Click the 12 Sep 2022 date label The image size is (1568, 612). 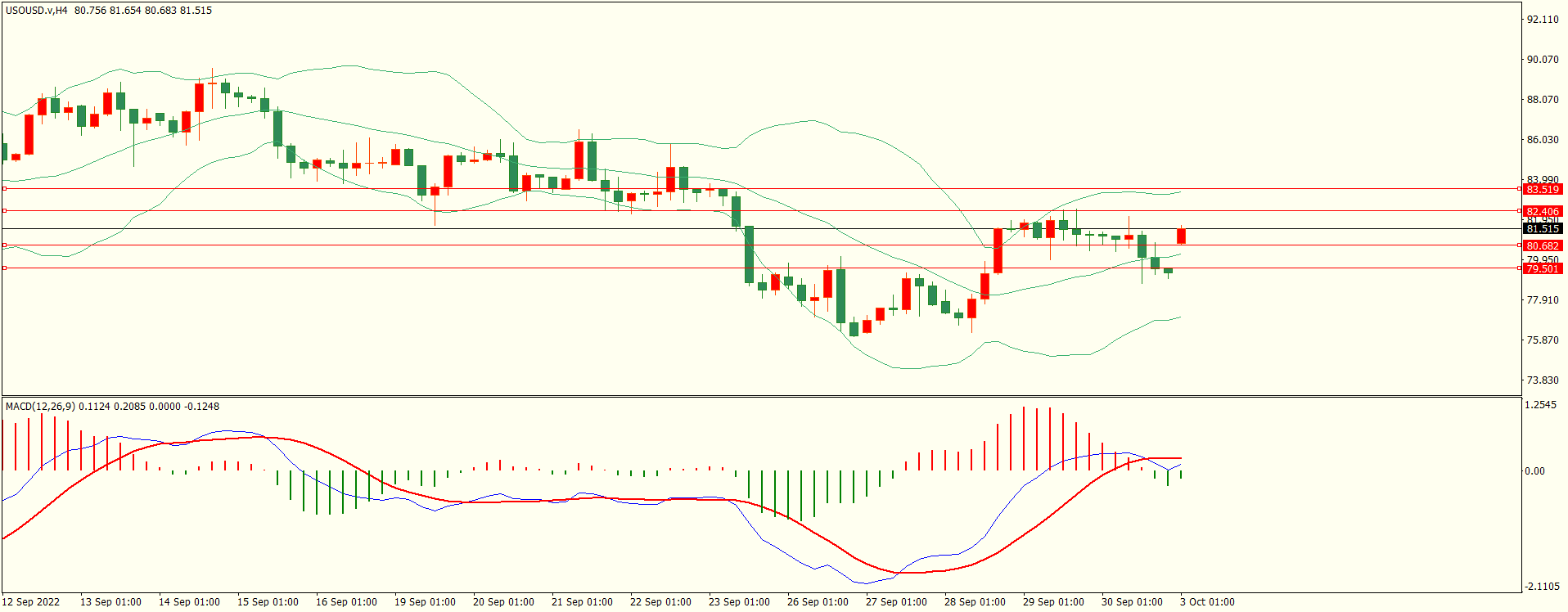coord(31,602)
